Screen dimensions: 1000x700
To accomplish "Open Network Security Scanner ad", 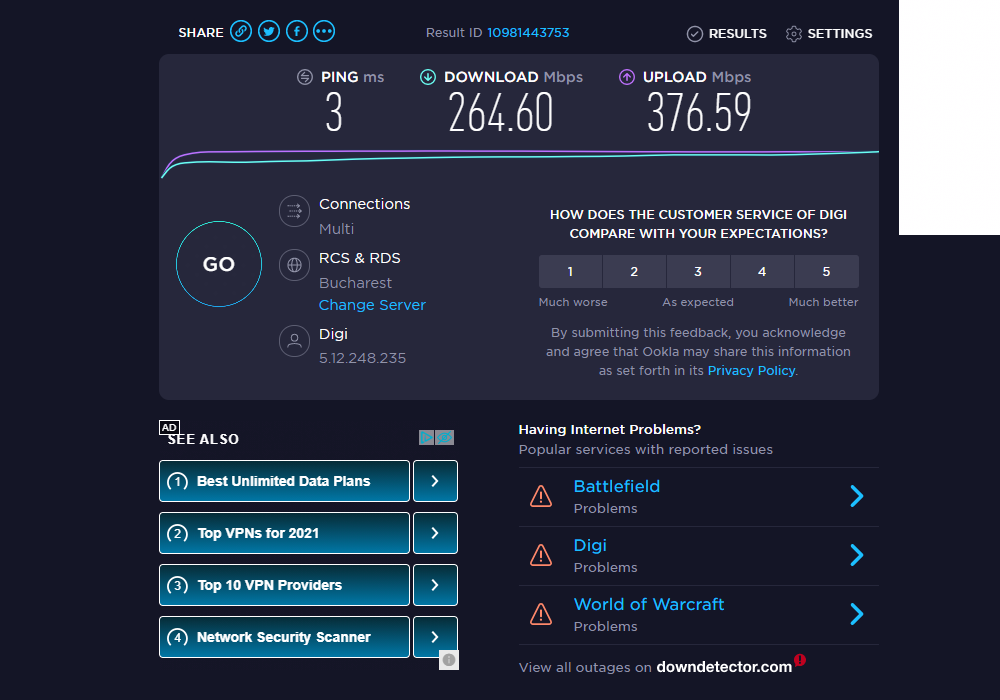I will pyautogui.click(x=284, y=637).
